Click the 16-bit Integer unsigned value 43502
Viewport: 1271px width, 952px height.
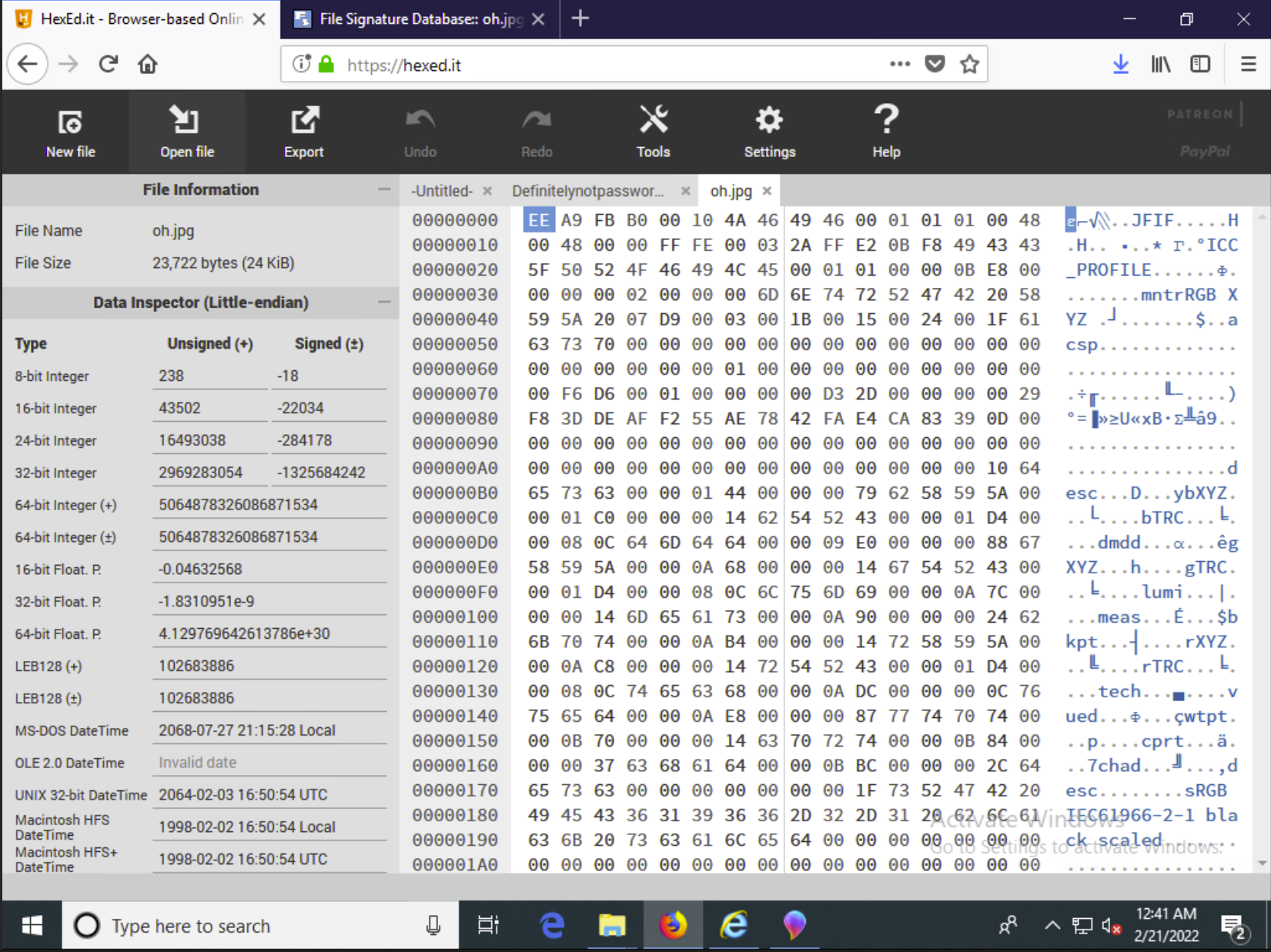(209, 408)
